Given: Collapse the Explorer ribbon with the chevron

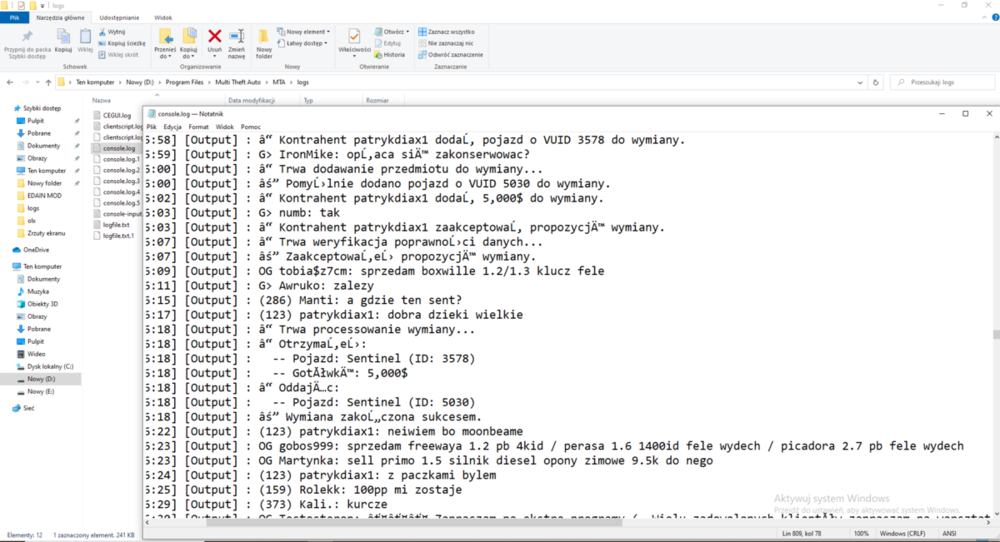Looking at the screenshot, I should [984, 18].
